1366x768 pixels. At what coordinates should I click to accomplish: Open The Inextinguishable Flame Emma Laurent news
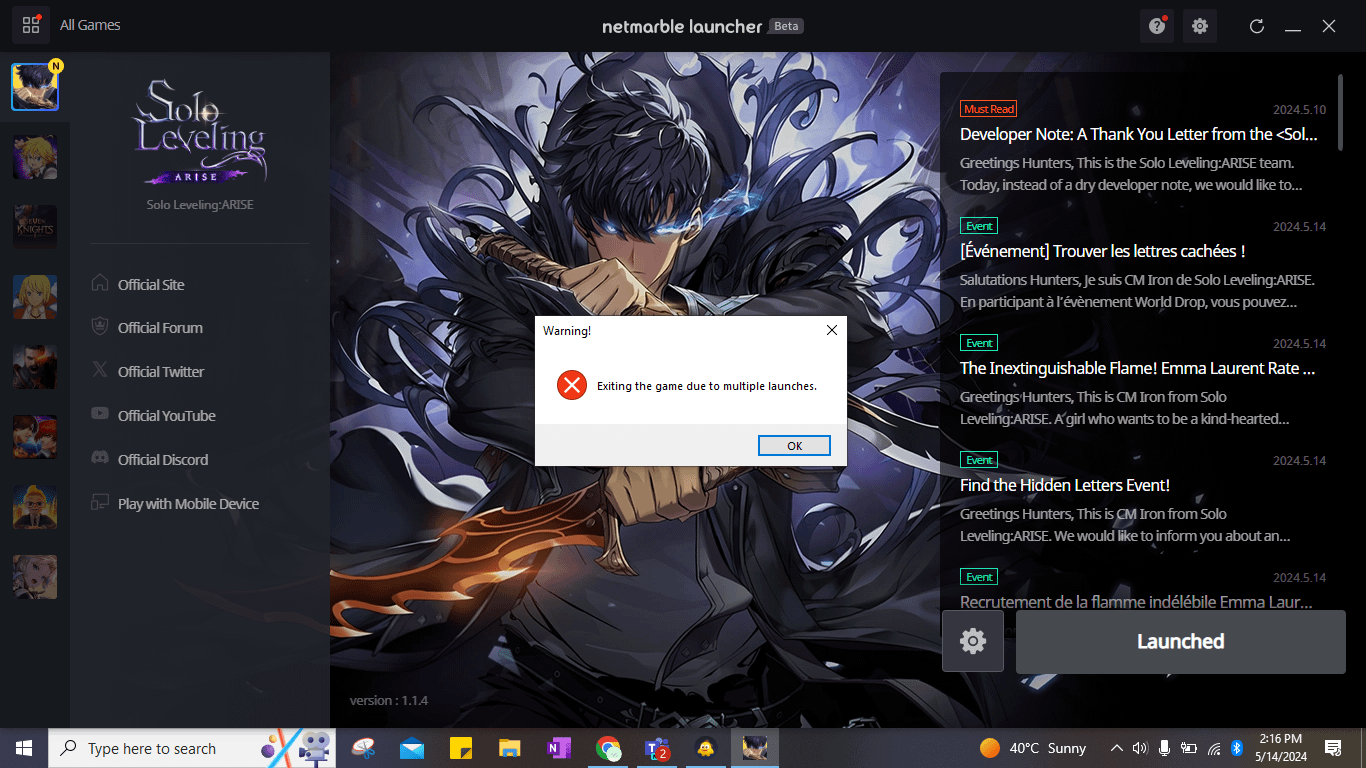pos(1137,368)
